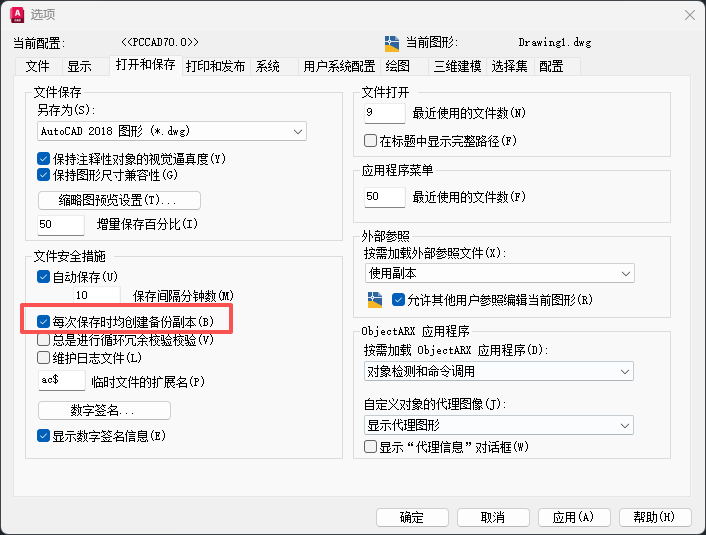Click the 应用(A) button
This screenshot has height=535, width=706.
click(x=574, y=517)
